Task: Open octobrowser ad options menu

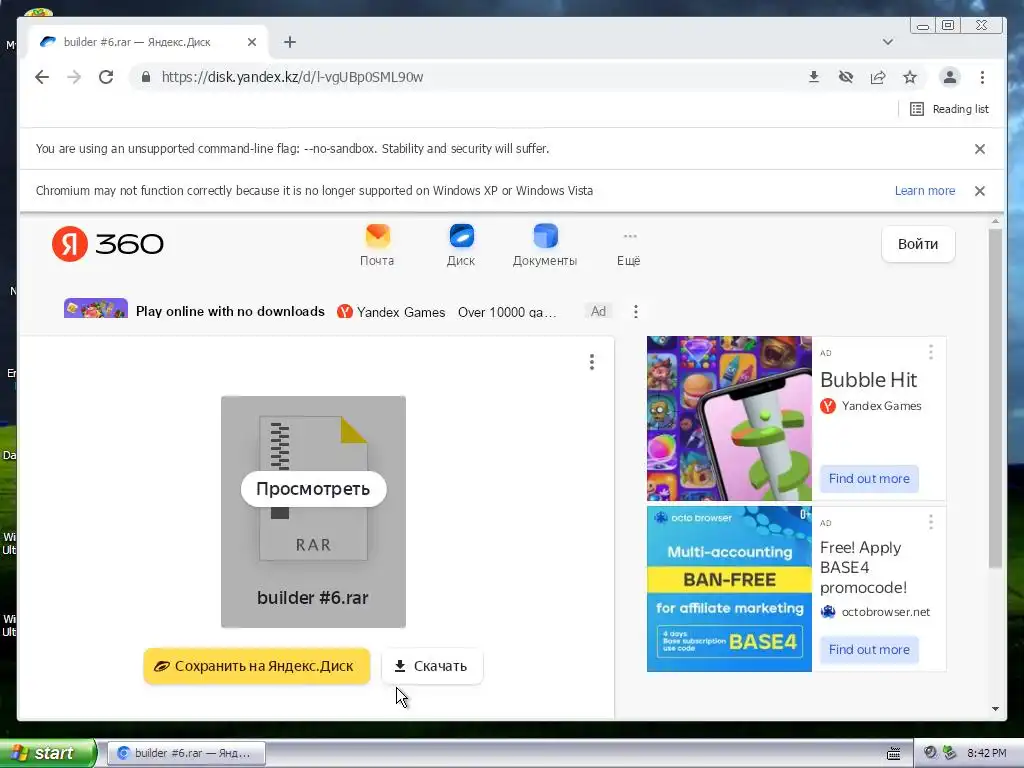Action: (931, 522)
